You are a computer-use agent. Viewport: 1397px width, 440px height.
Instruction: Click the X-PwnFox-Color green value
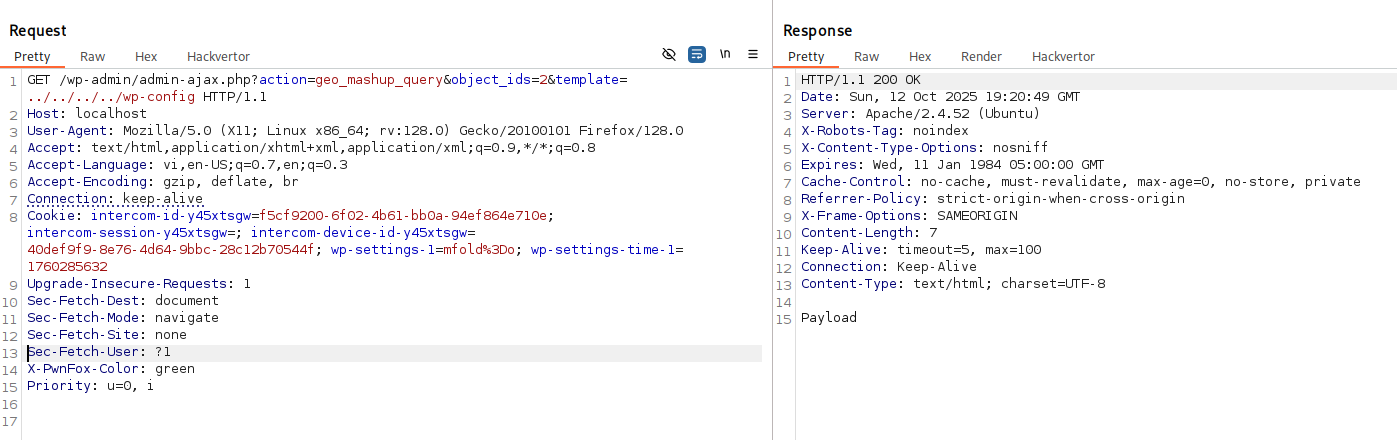tap(174, 369)
